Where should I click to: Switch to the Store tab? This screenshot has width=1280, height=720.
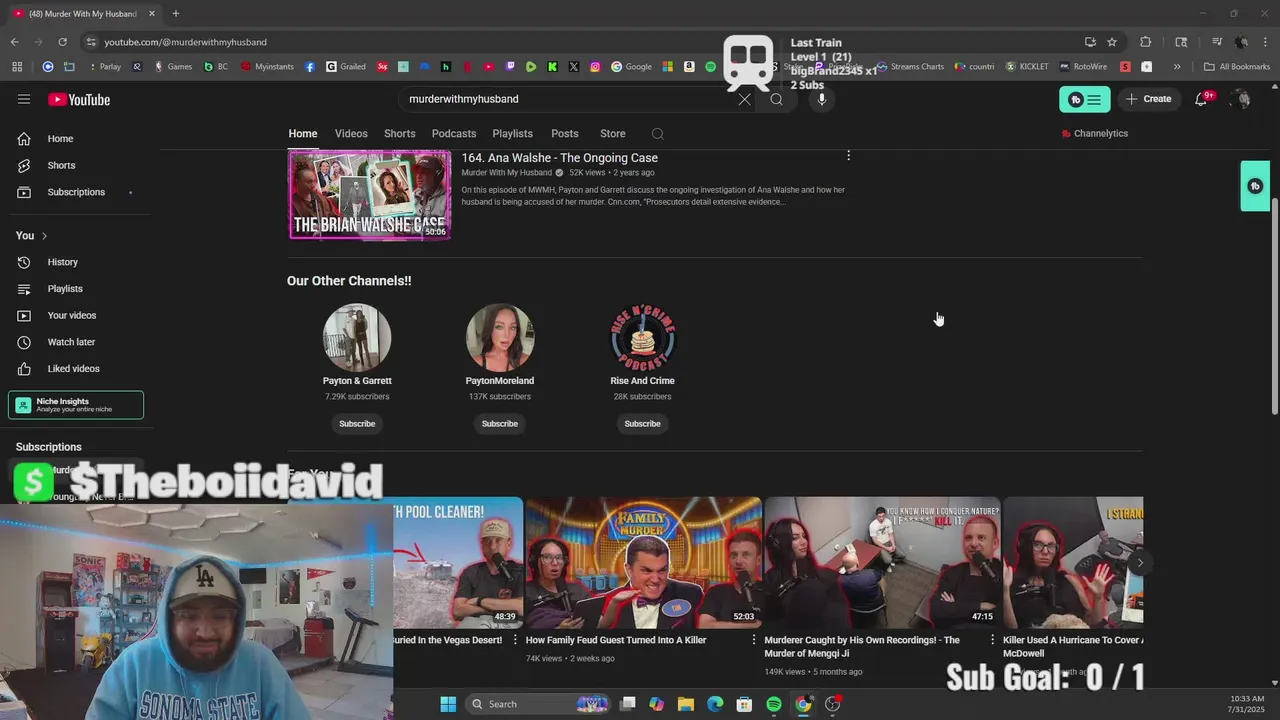click(613, 134)
